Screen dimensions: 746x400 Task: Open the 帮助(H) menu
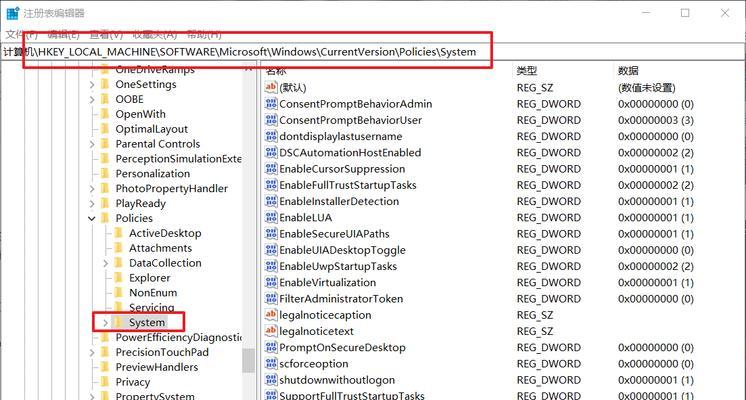tap(204, 35)
